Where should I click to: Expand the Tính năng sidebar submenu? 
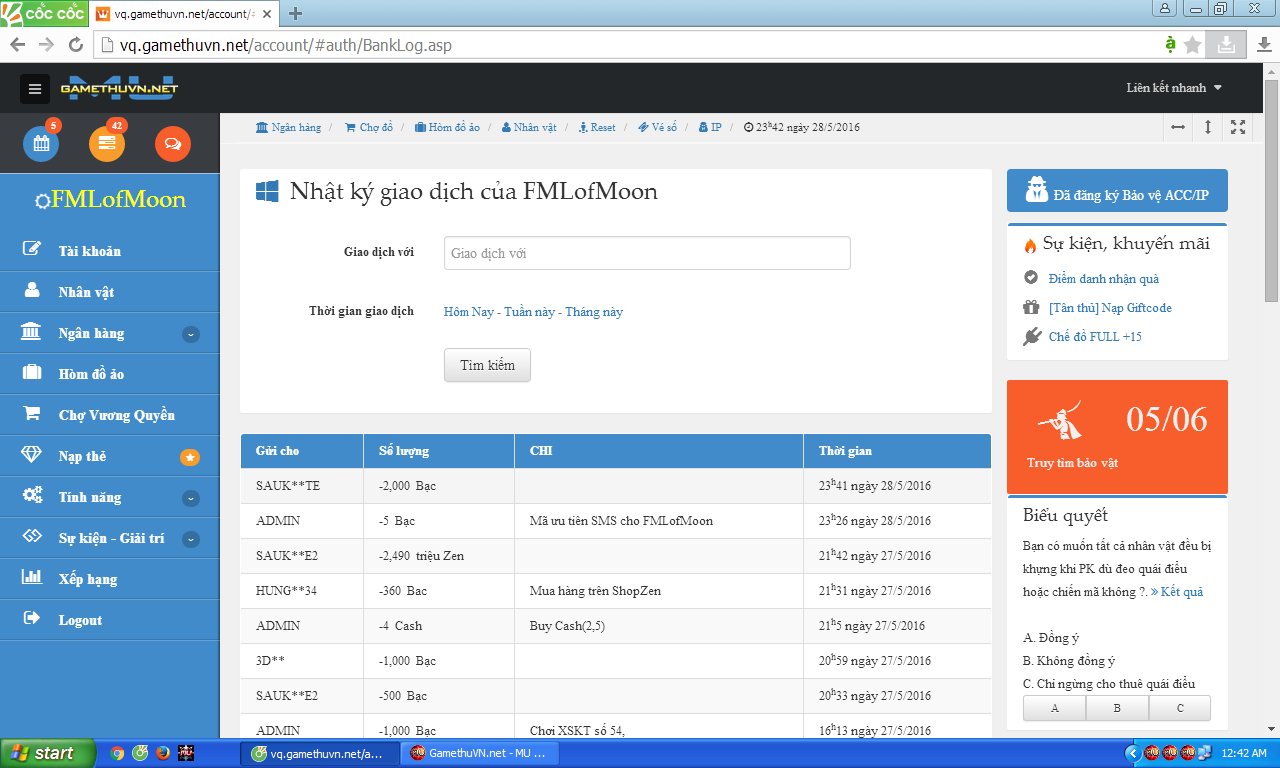click(x=190, y=498)
